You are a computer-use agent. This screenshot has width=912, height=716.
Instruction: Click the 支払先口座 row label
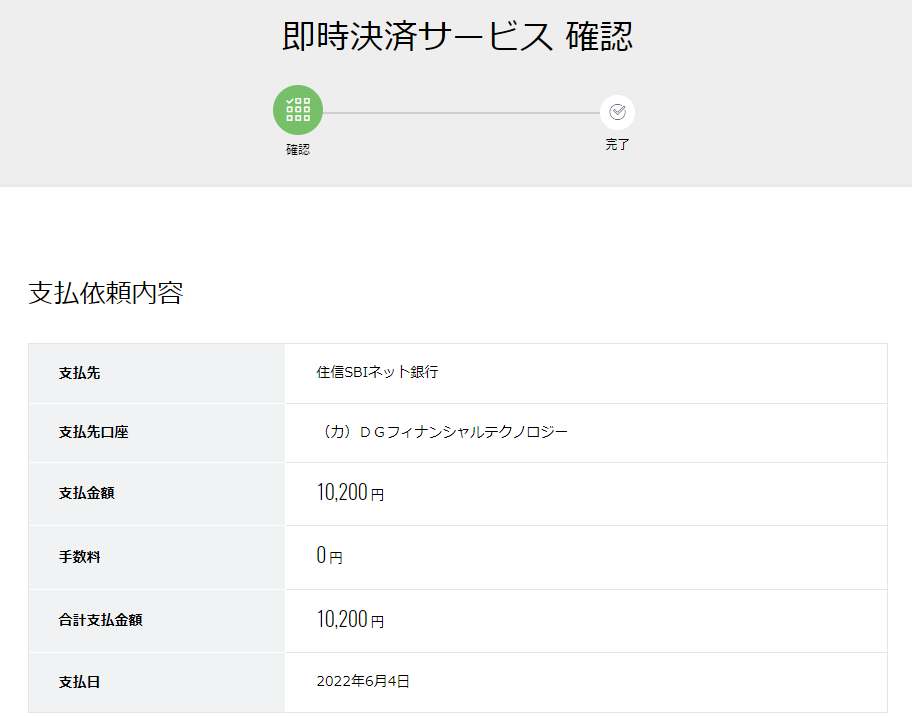tap(93, 432)
